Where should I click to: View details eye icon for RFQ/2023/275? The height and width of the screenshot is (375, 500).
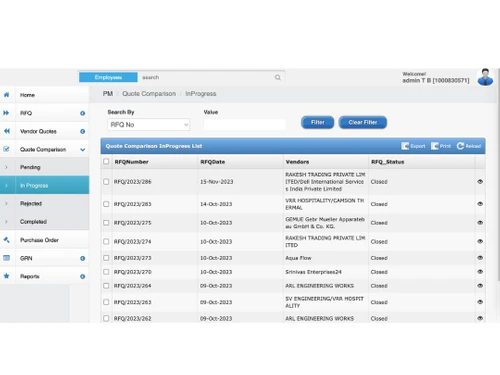point(480,222)
